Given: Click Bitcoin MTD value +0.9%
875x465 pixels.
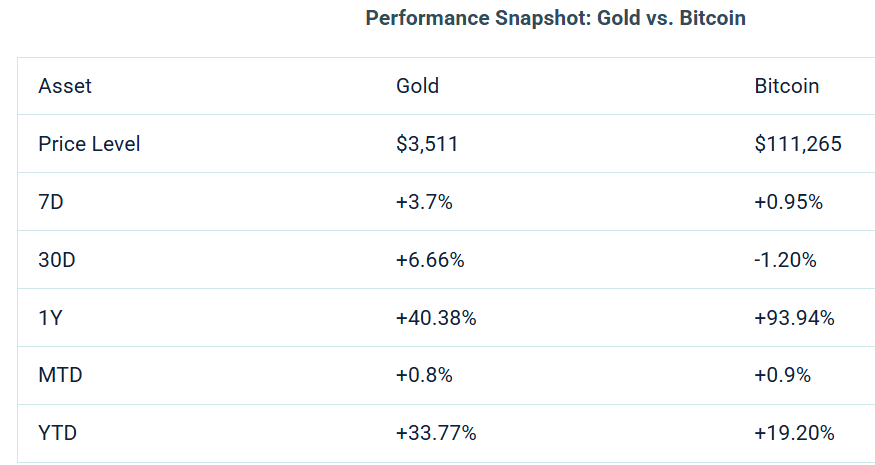Looking at the screenshot, I should [782, 376].
